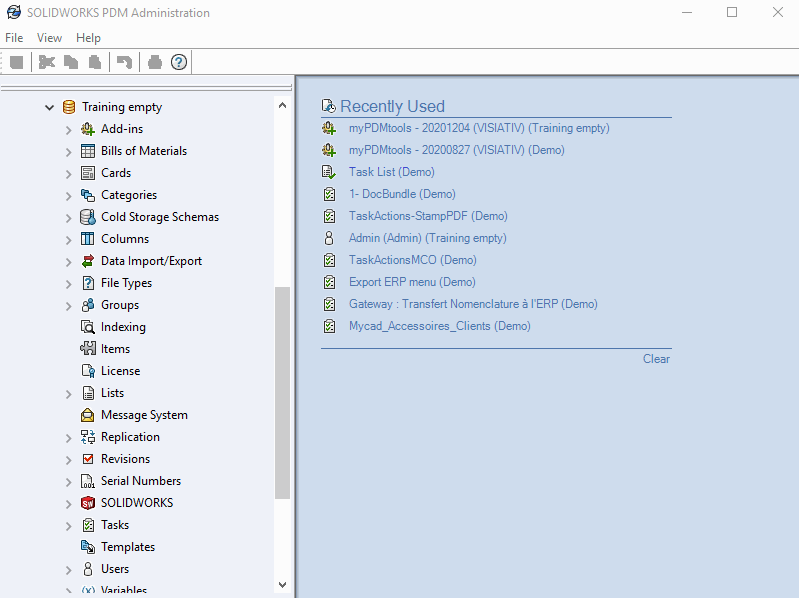Open the View menu
The image size is (799, 598).
coord(49,38)
